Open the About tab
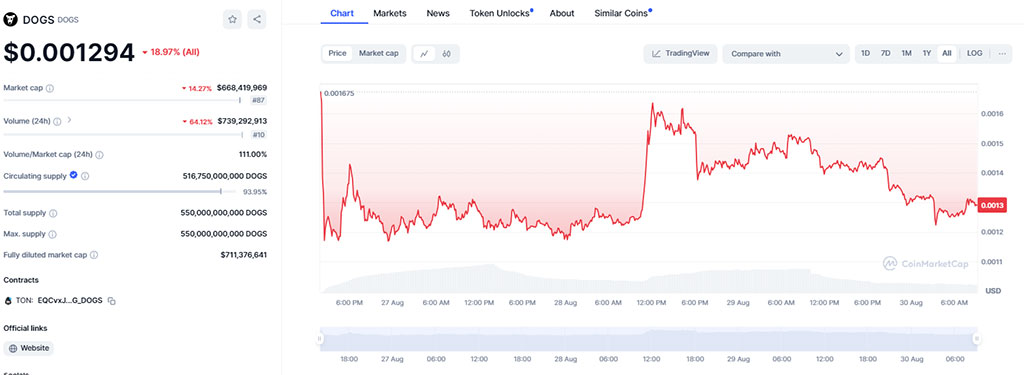Image resolution: width=1024 pixels, height=375 pixels. coord(562,13)
